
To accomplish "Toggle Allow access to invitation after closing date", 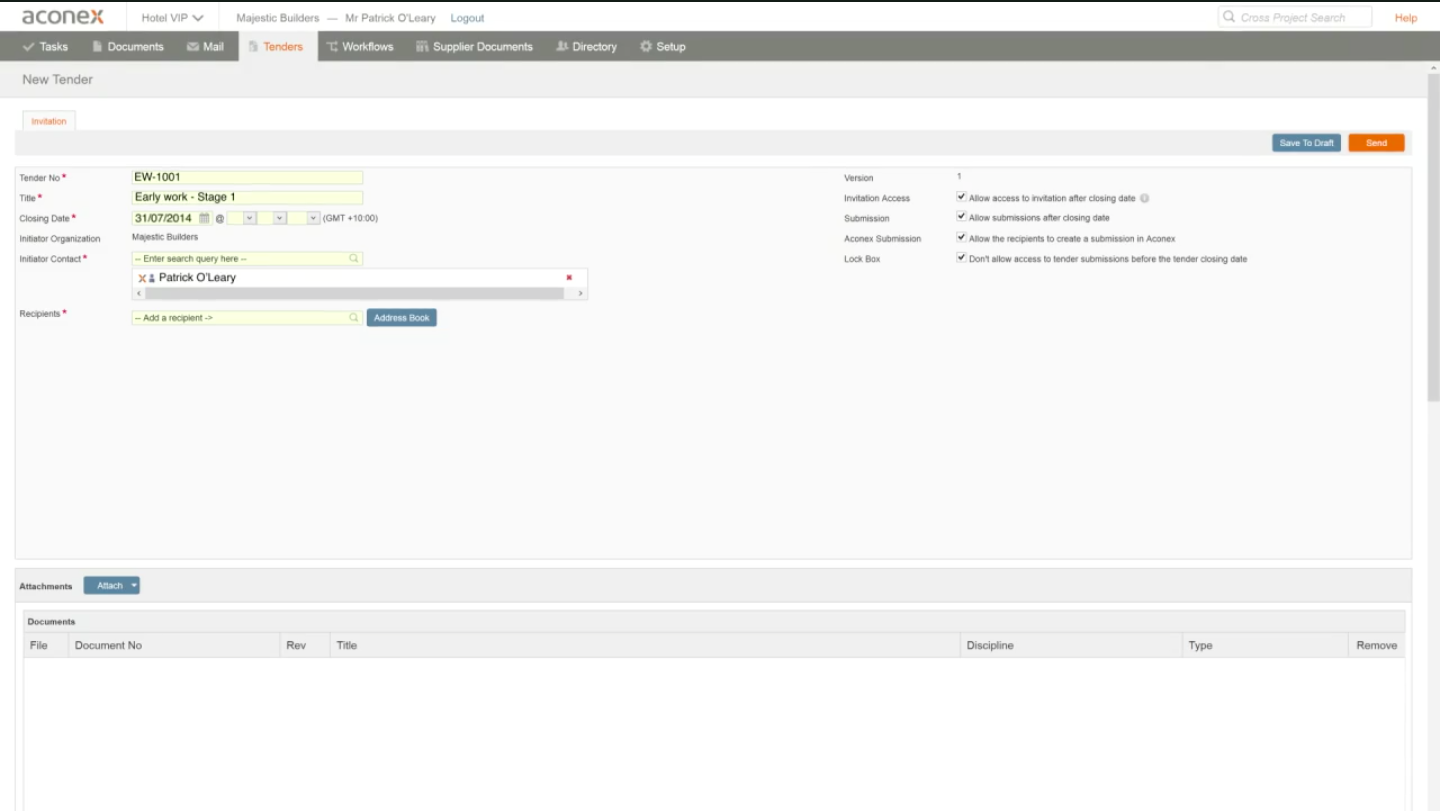I will [x=961, y=197].
